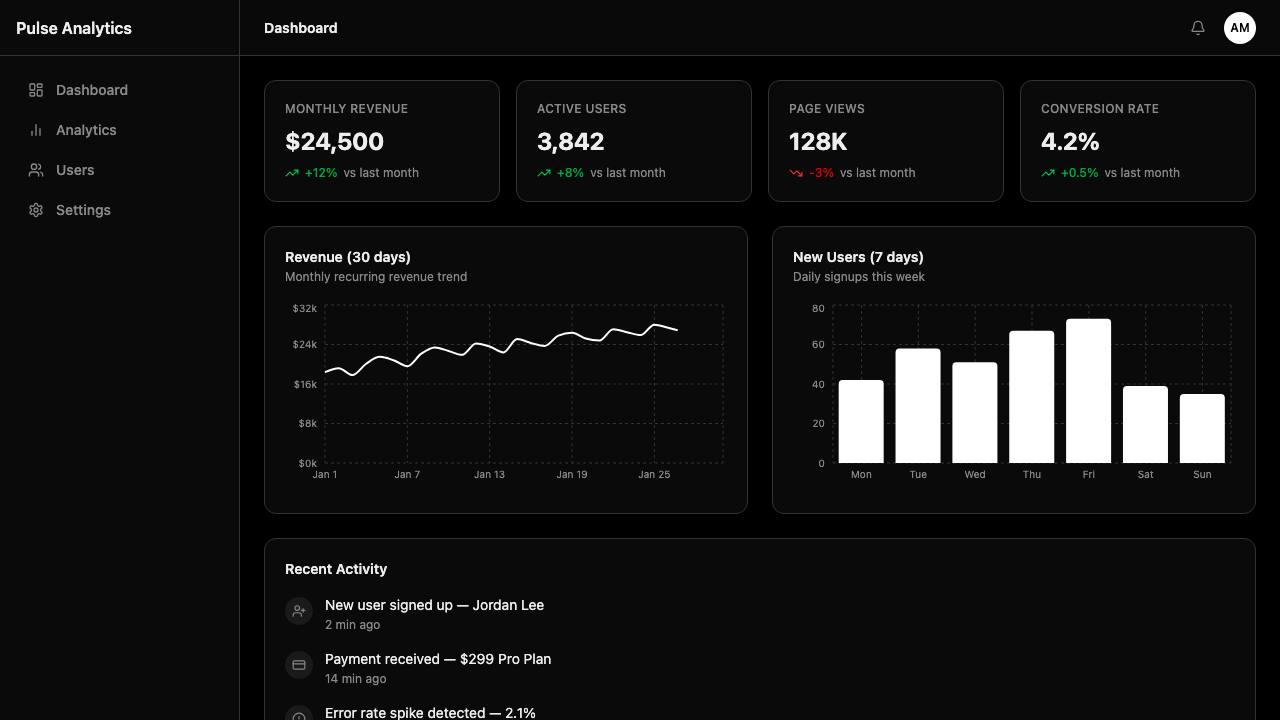
Task: Click the Monday bar in New Users chart
Action: point(861,422)
